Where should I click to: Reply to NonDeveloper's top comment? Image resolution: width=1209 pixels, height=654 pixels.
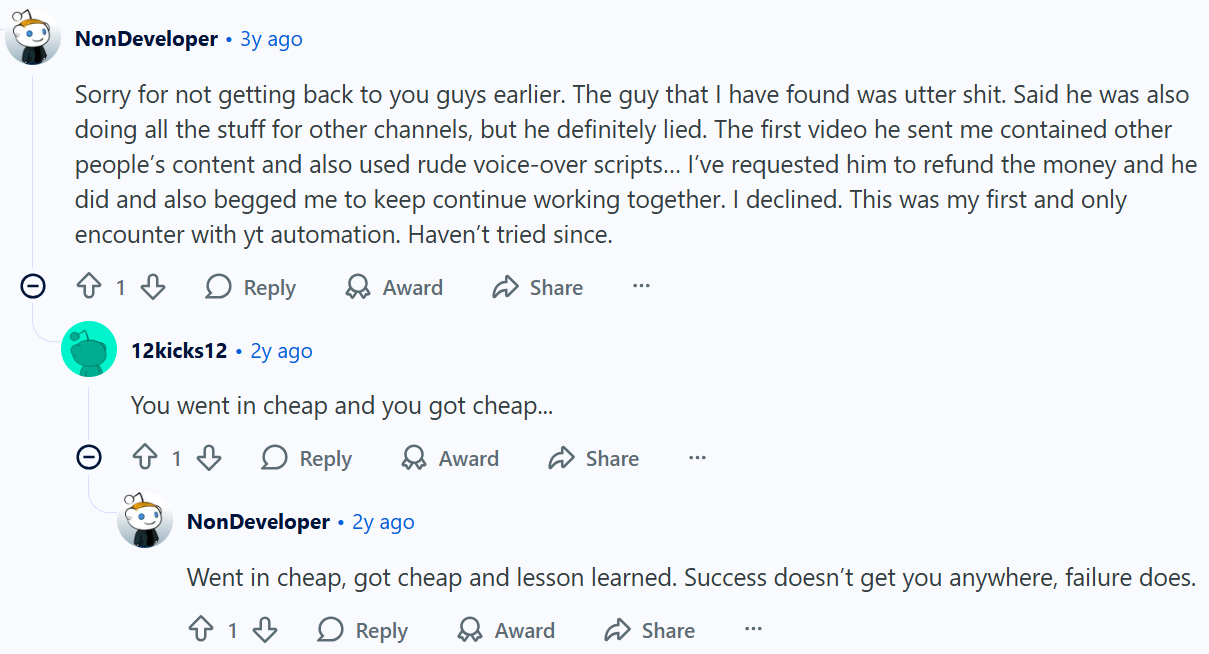(251, 288)
